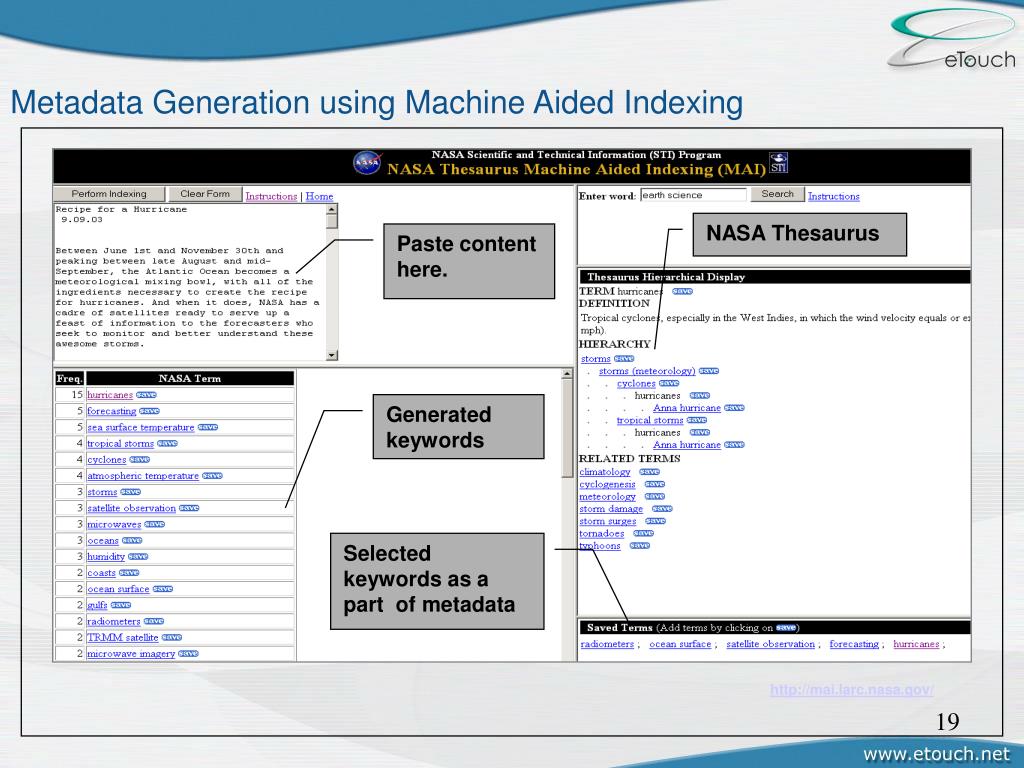Open the sea surface temperature link

click(140, 427)
